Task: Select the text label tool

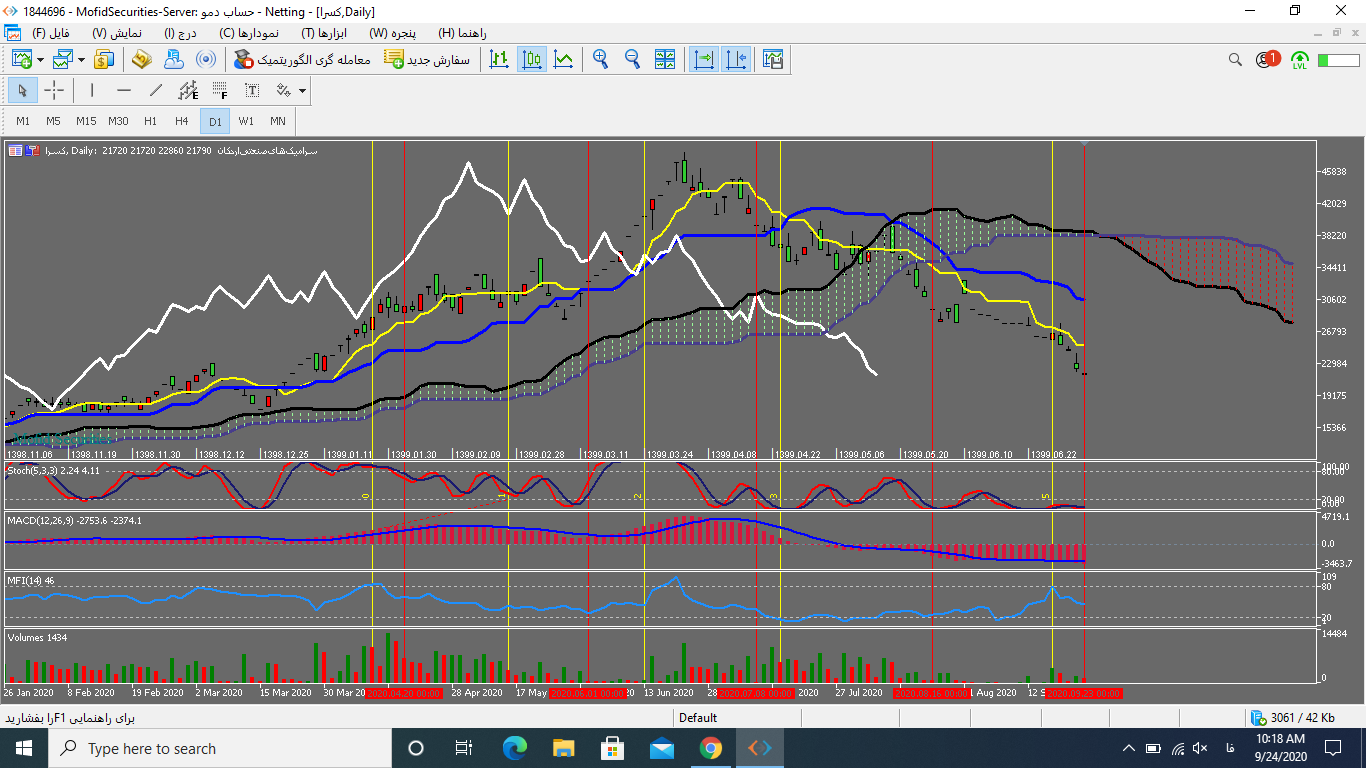Action: 252,91
